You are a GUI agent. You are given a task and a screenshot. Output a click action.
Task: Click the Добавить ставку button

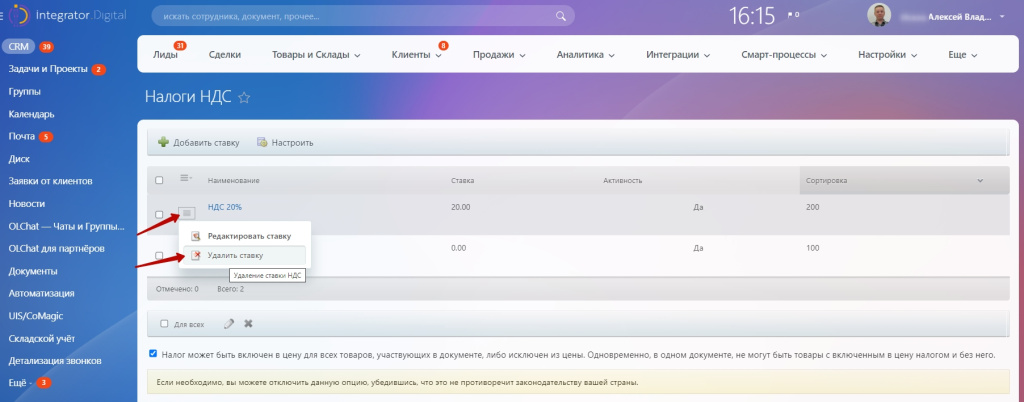coord(199,143)
